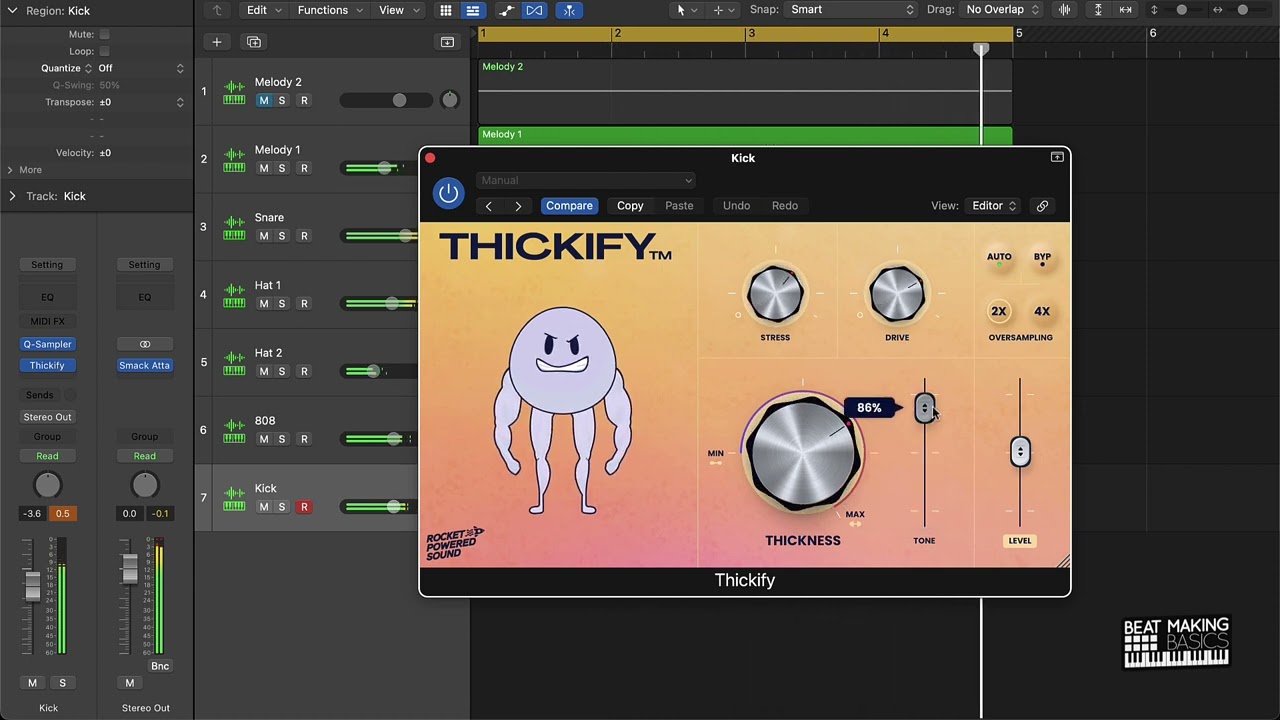The height and width of the screenshot is (720, 1280).
Task: Click the DRIVE knob
Action: [897, 295]
